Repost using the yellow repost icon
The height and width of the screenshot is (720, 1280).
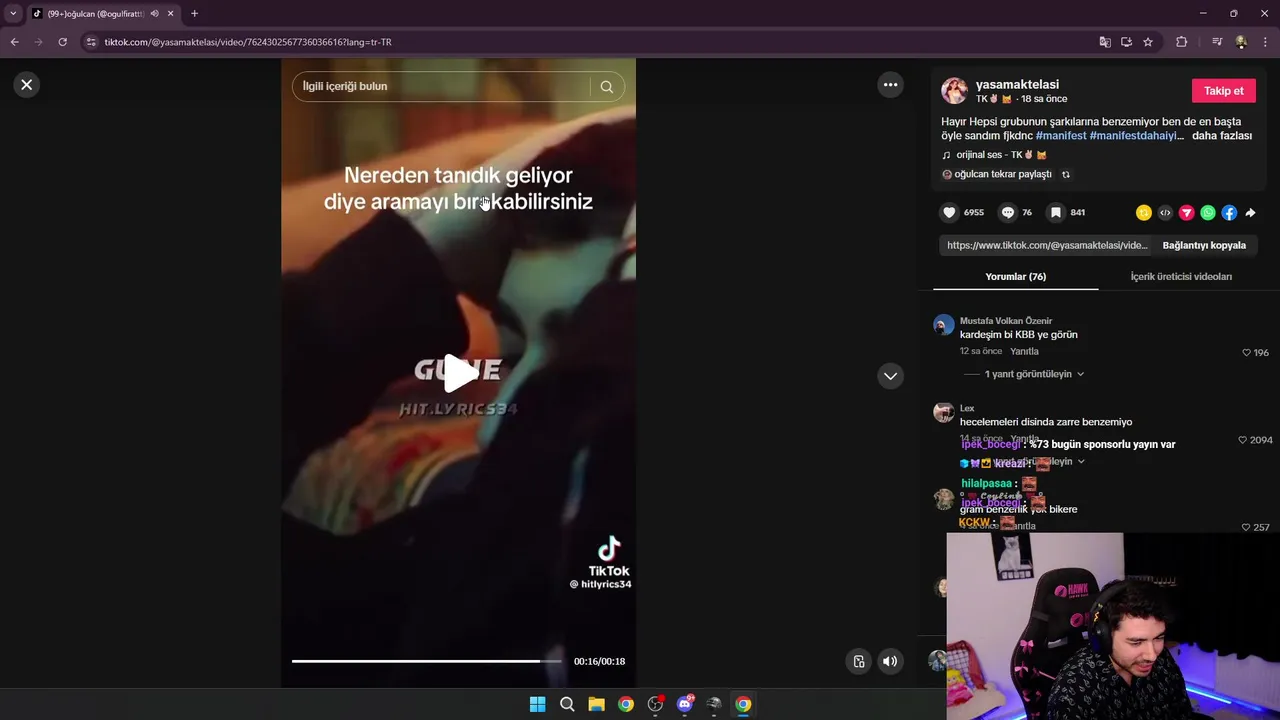(1144, 213)
